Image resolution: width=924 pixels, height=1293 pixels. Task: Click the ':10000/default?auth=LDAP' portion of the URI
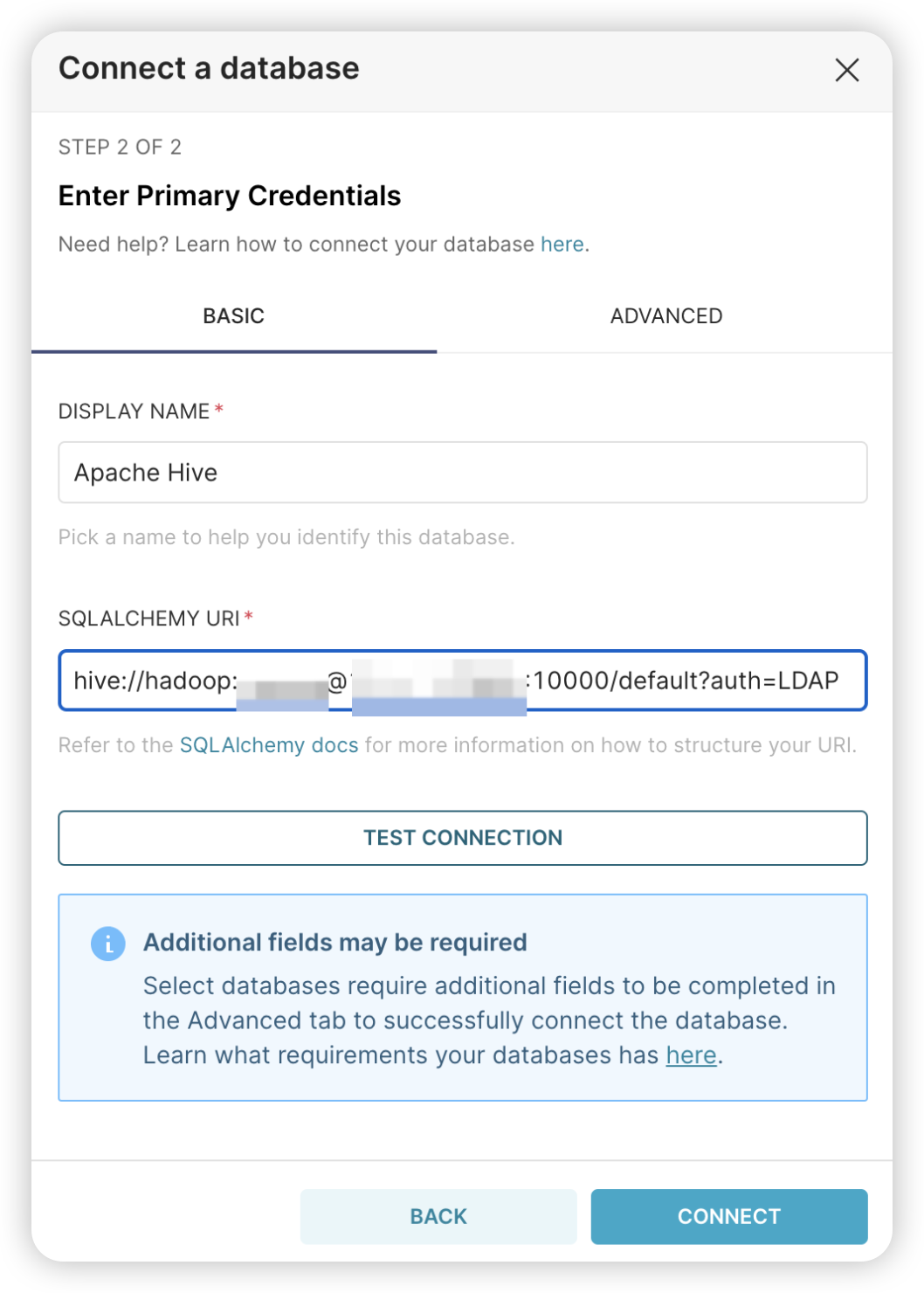(x=686, y=681)
